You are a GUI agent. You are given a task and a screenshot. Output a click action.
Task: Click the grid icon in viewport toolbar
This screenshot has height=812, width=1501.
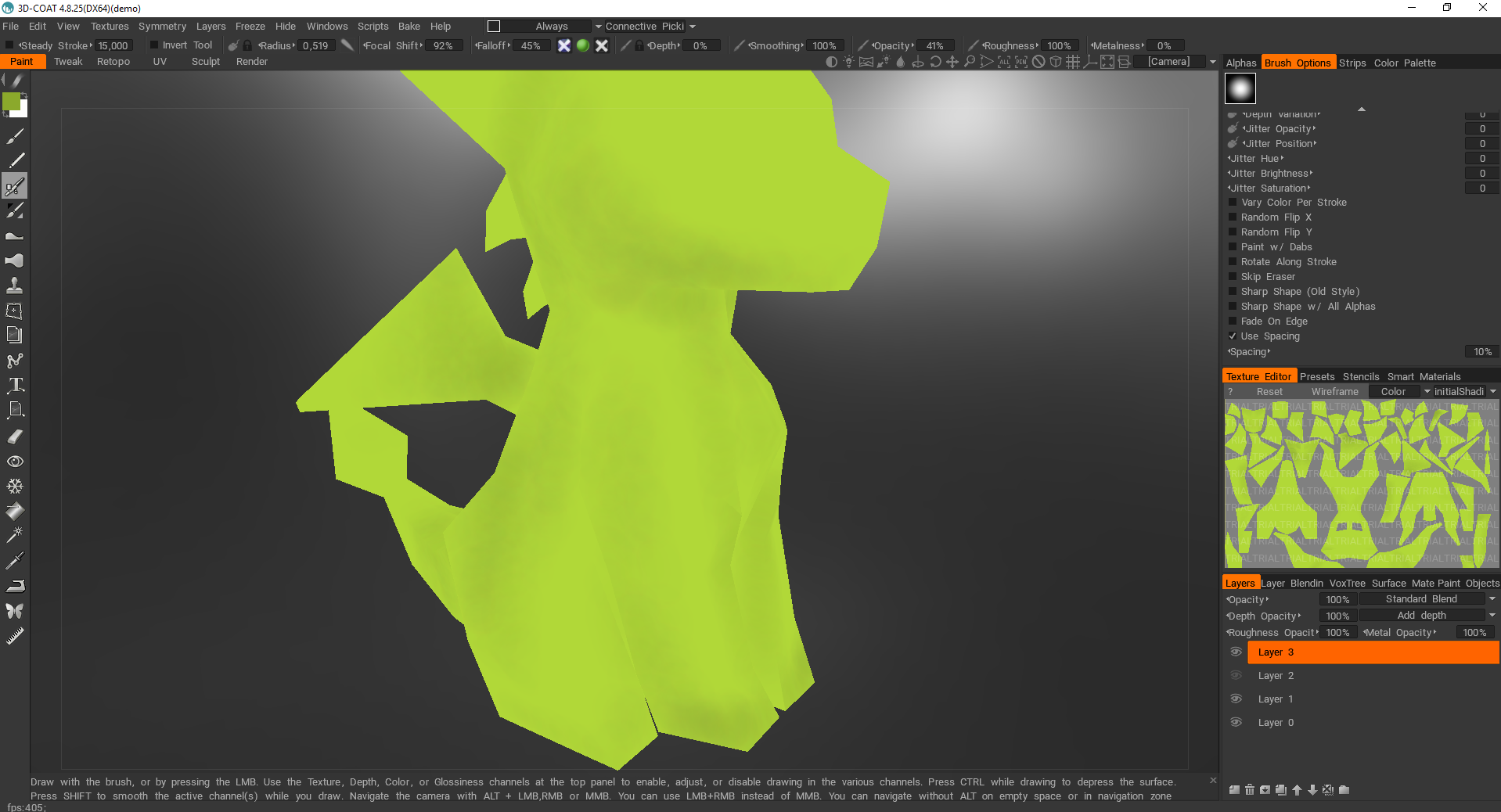click(x=1073, y=62)
